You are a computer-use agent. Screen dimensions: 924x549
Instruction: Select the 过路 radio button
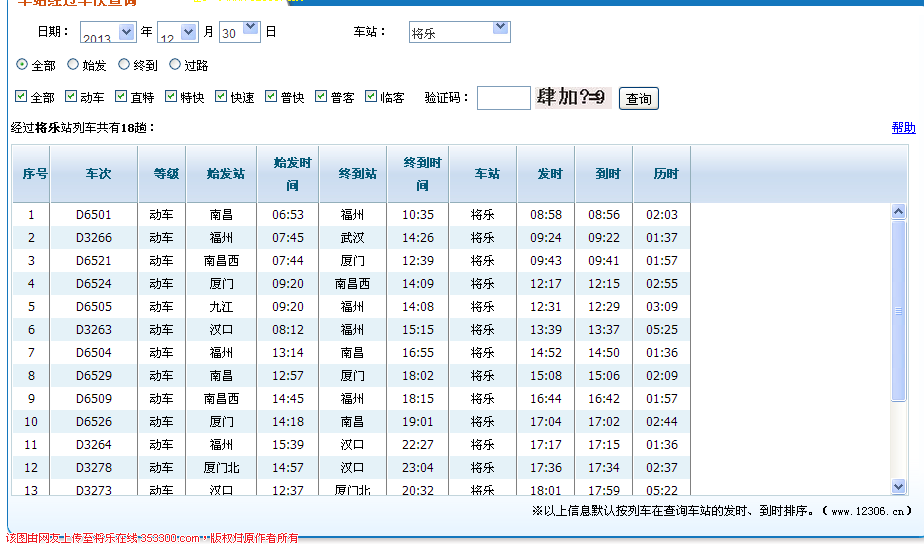click(x=175, y=64)
